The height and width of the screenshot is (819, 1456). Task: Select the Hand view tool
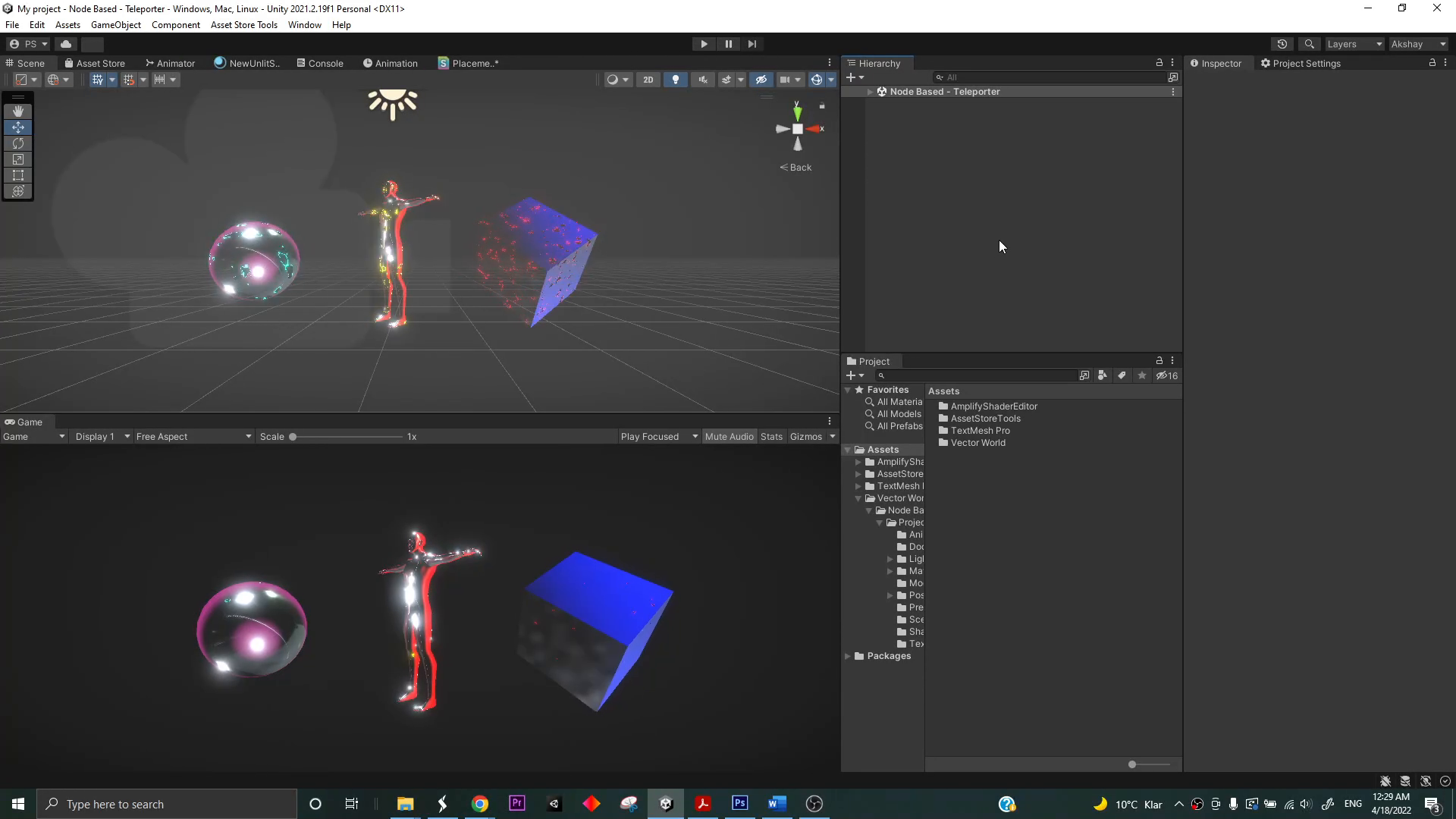point(18,111)
